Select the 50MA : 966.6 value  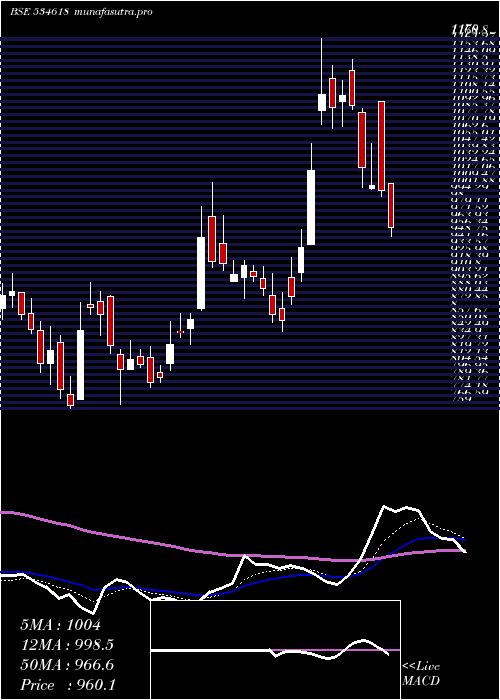(x=67, y=665)
